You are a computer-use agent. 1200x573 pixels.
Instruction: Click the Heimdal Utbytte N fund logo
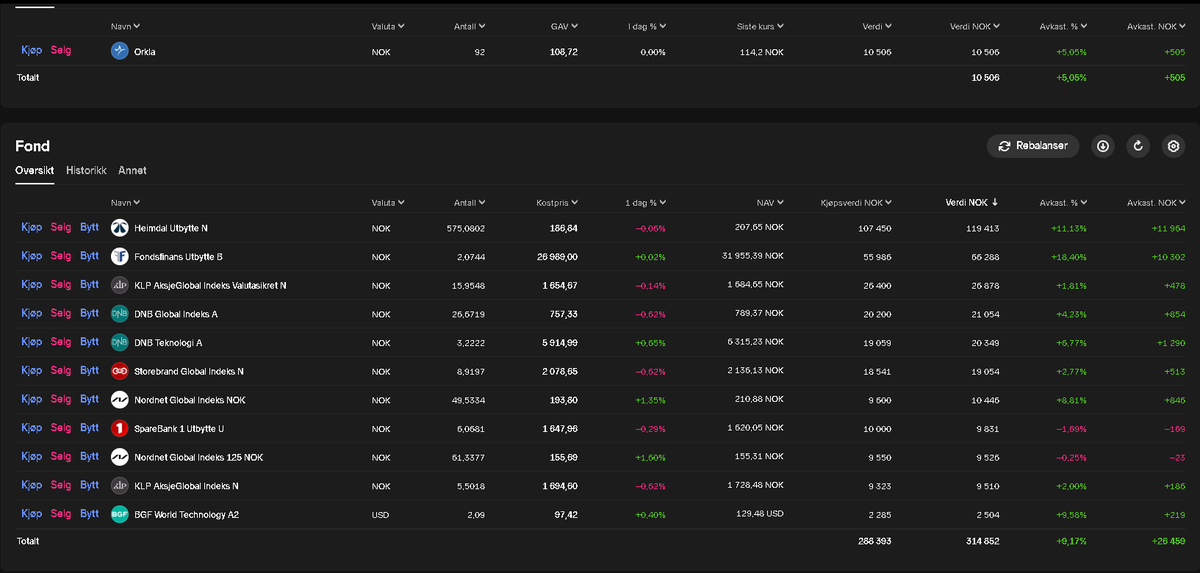coord(120,228)
